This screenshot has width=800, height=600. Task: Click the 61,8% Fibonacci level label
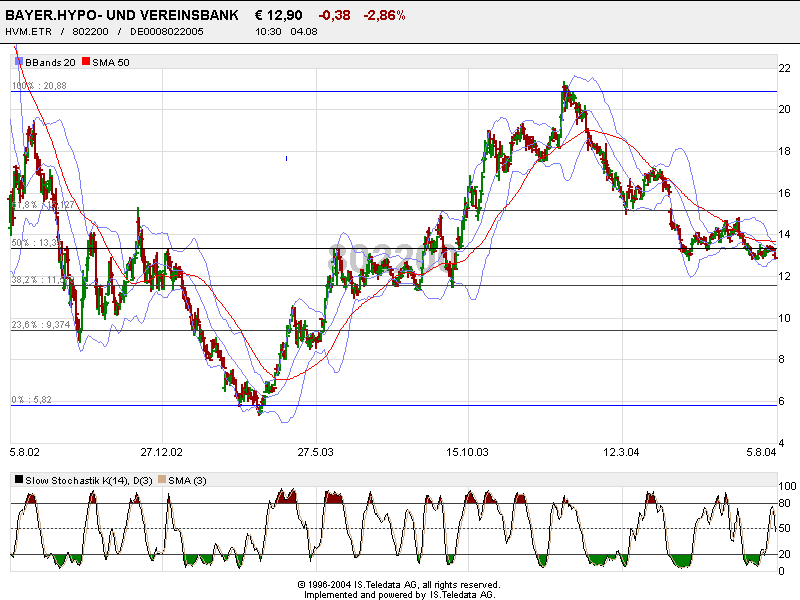(43, 205)
